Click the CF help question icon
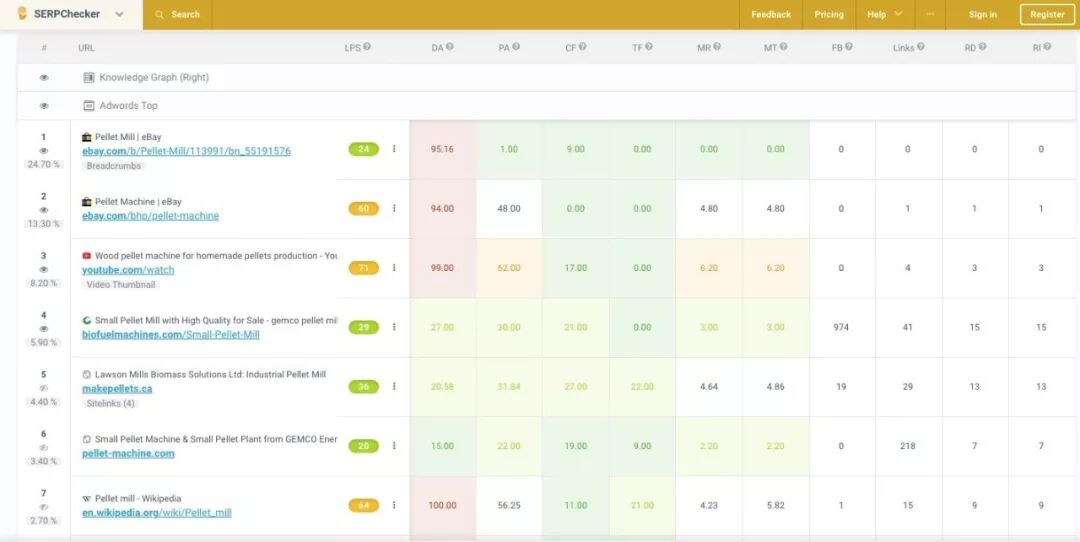 coord(582,47)
